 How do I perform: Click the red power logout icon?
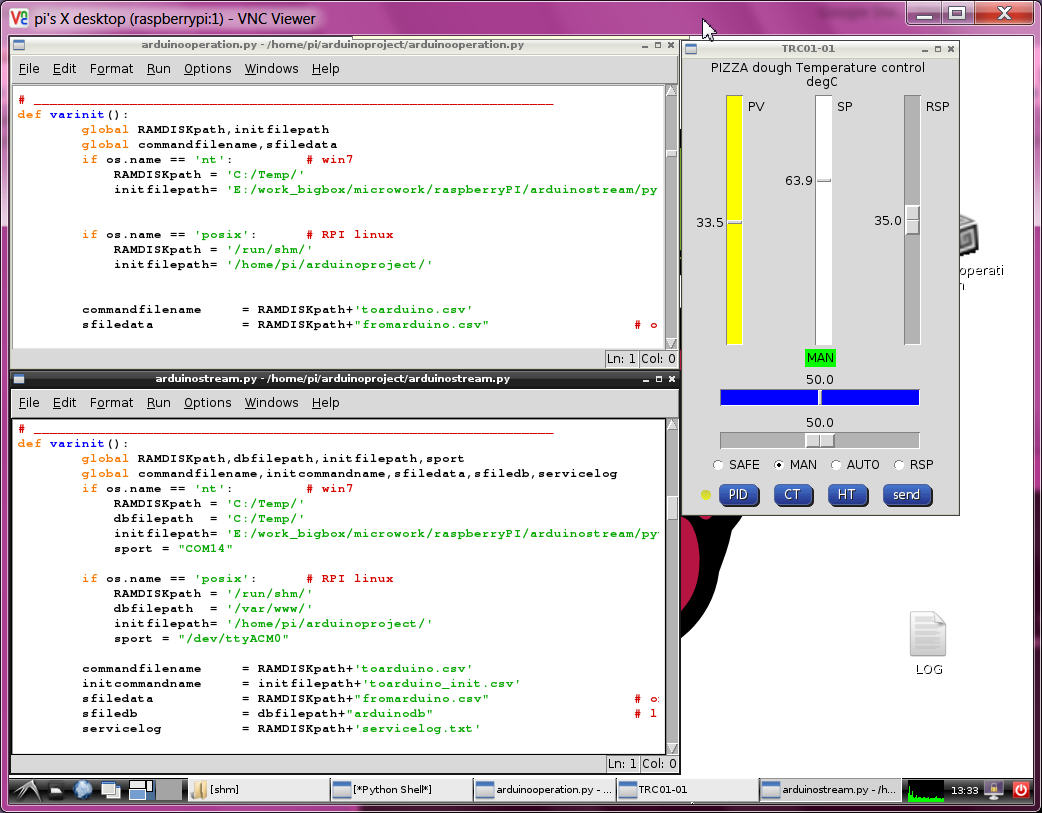click(x=1021, y=790)
